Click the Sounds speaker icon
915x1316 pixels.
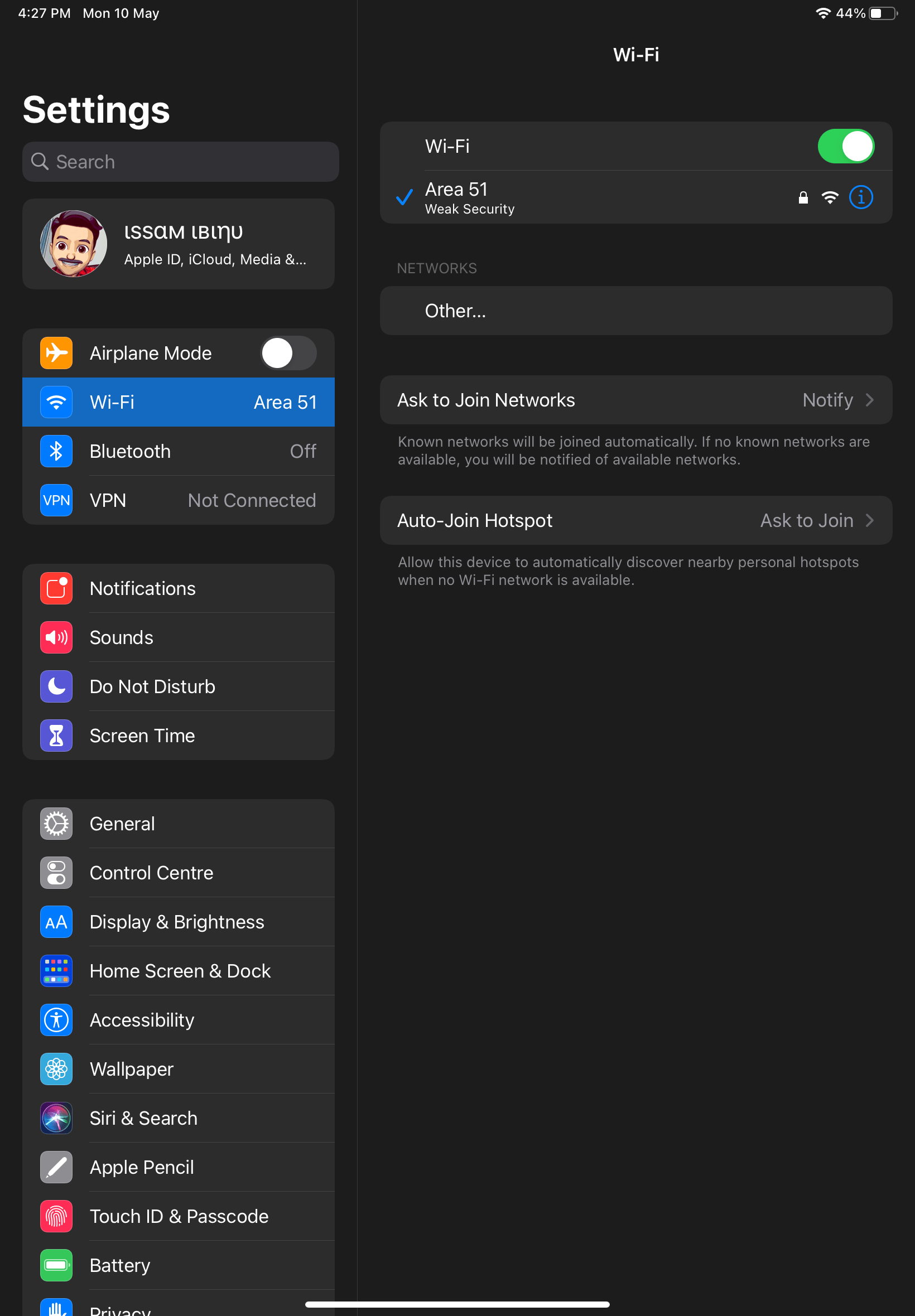(x=56, y=637)
